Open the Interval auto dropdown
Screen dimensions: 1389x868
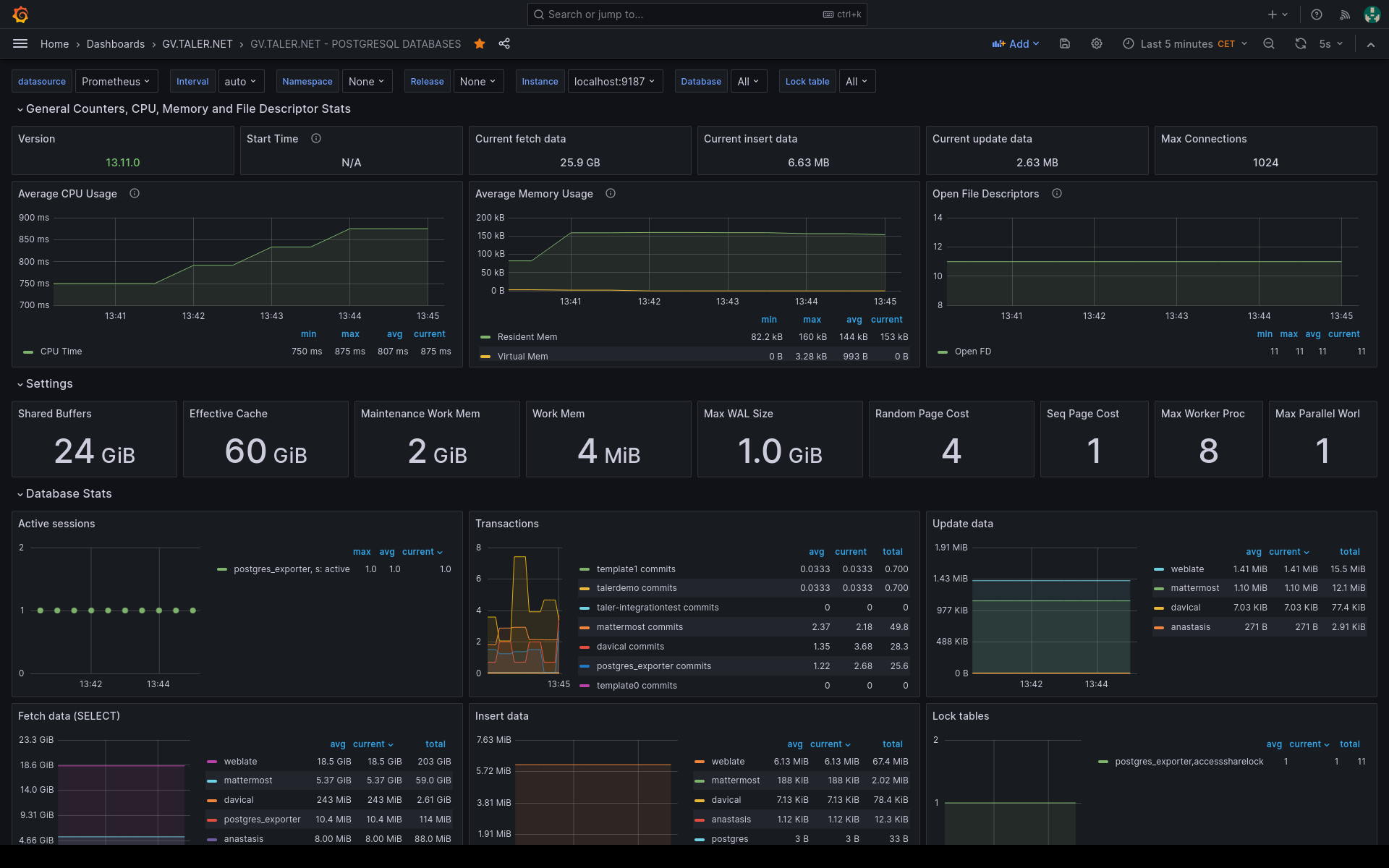pyautogui.click(x=240, y=82)
